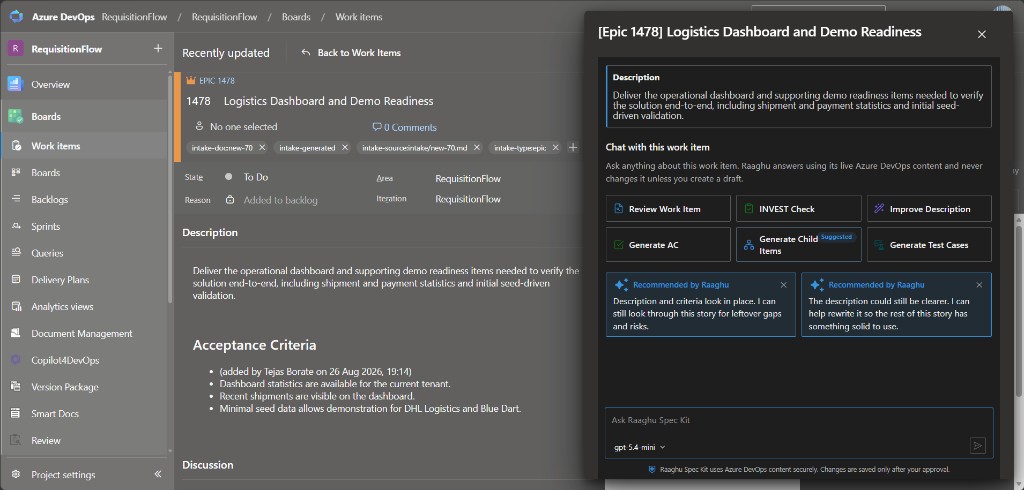Viewport: 1024px width, 490px height.
Task: Open the Queries sidebar icon
Action: (16, 253)
